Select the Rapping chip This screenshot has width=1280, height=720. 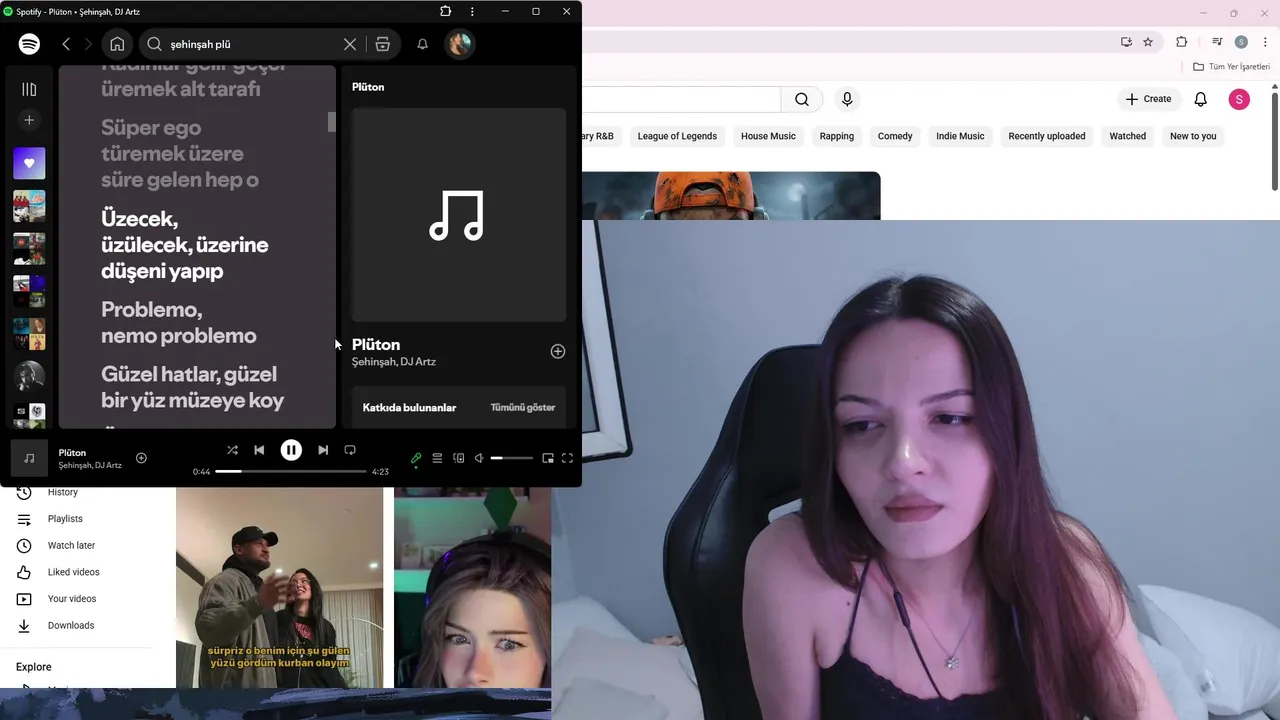tap(837, 136)
